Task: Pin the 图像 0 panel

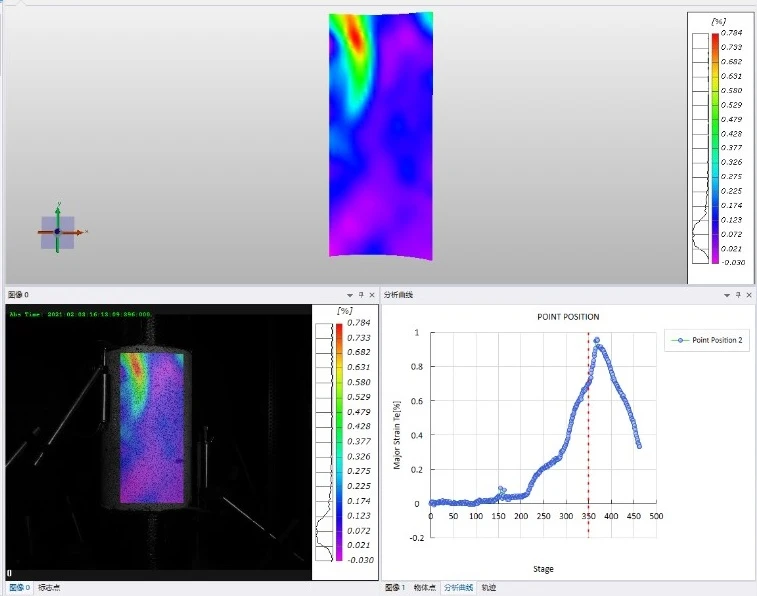Action: pyautogui.click(x=361, y=295)
